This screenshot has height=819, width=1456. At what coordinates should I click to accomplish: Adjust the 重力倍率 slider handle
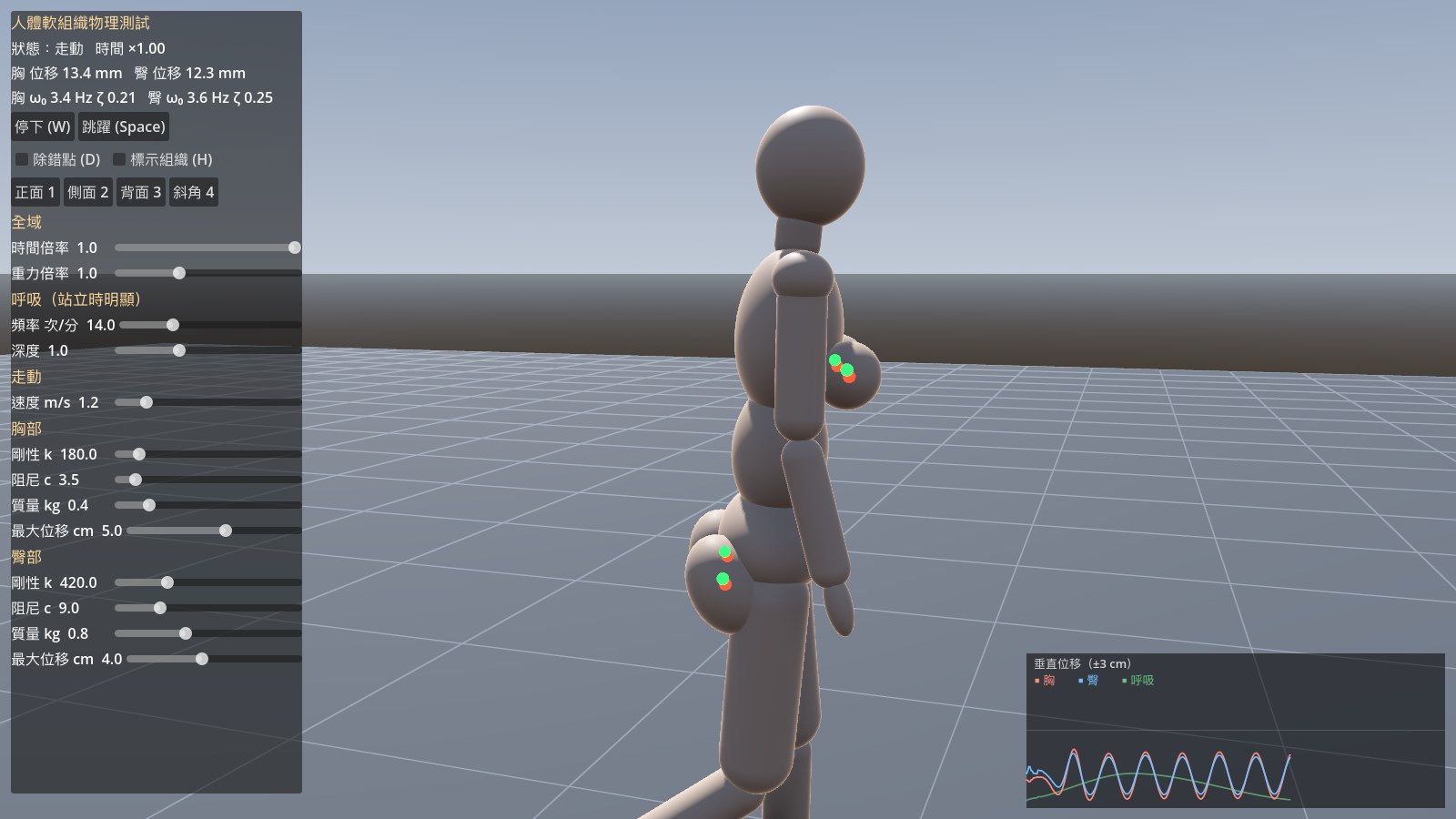[179, 273]
